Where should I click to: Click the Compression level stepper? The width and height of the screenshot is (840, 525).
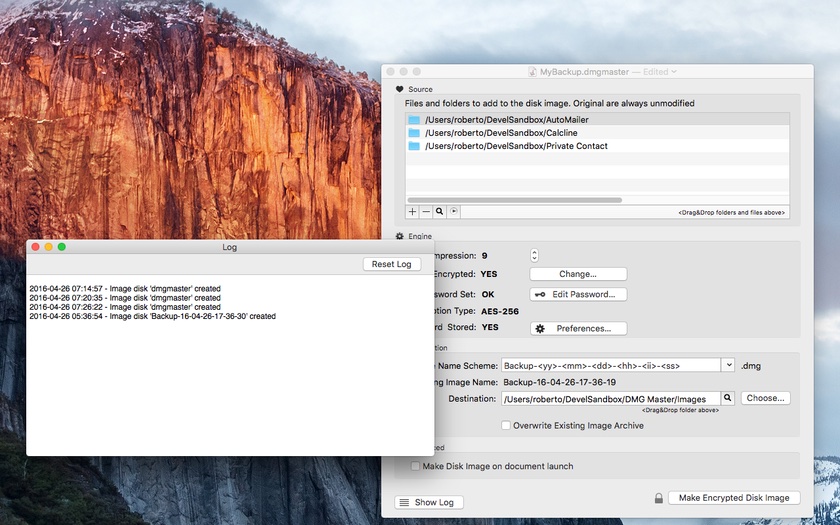[534, 256]
